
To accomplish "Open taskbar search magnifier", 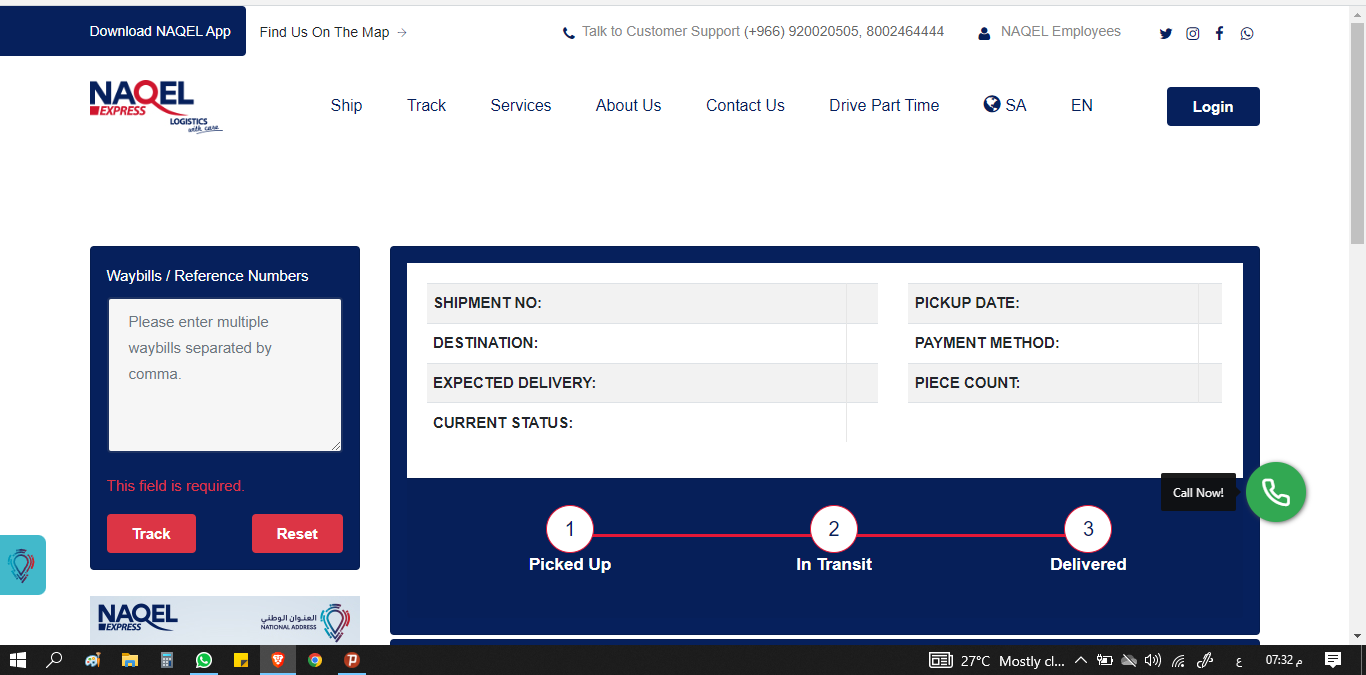I will pyautogui.click(x=54, y=660).
